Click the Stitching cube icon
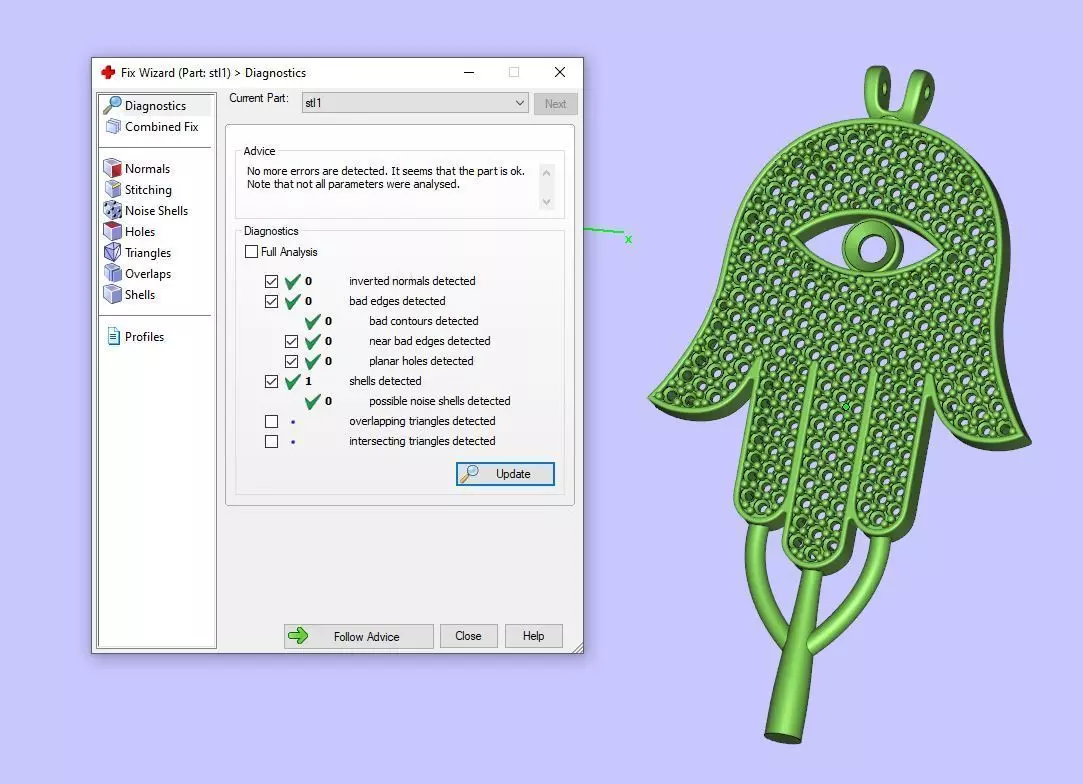Viewport: 1083px width, 784px height. (x=113, y=189)
